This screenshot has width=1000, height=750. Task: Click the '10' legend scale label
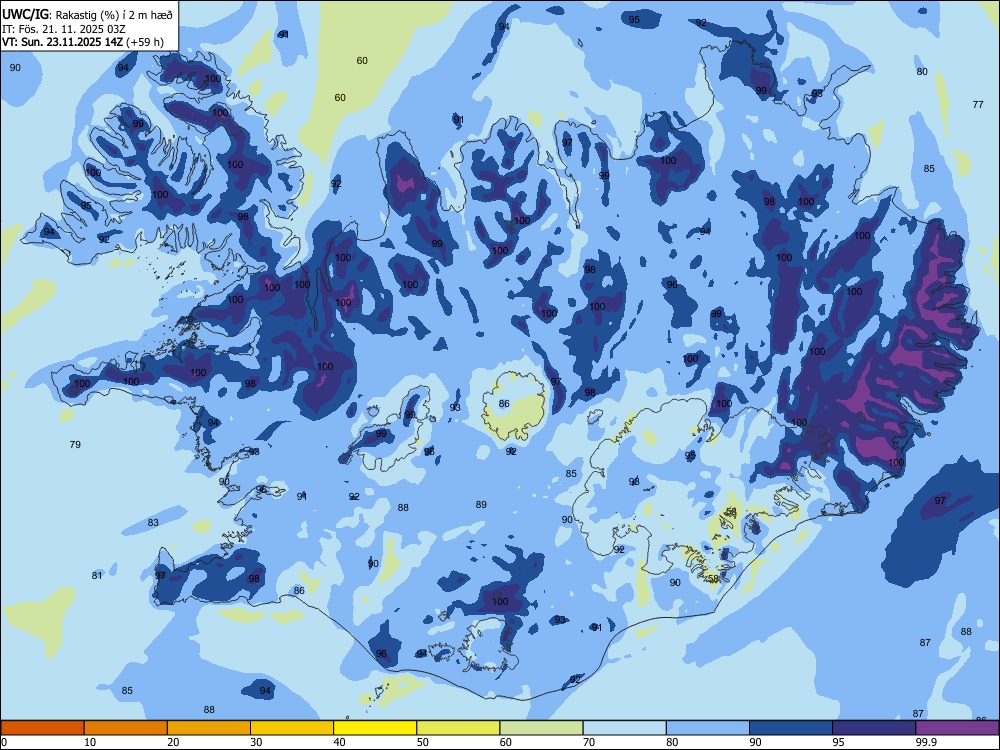pyautogui.click(x=90, y=742)
